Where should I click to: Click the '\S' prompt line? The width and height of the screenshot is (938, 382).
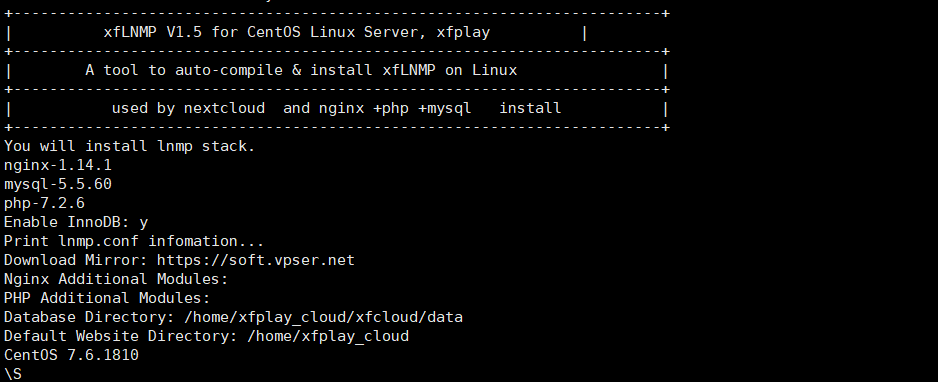tap(13, 375)
